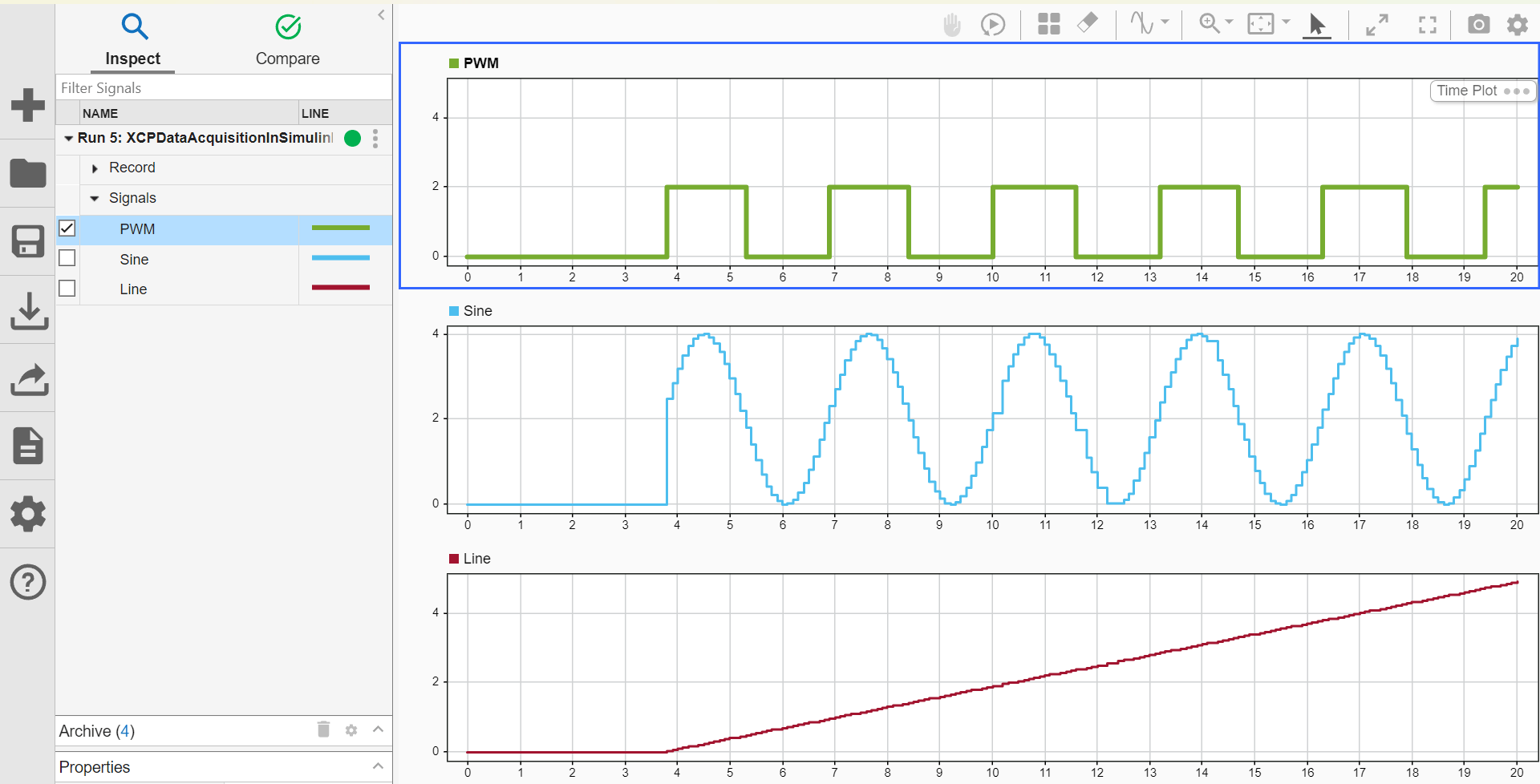Screen dimensions: 1540x784
Task: Click the fit to view icon
Action: [1260, 23]
